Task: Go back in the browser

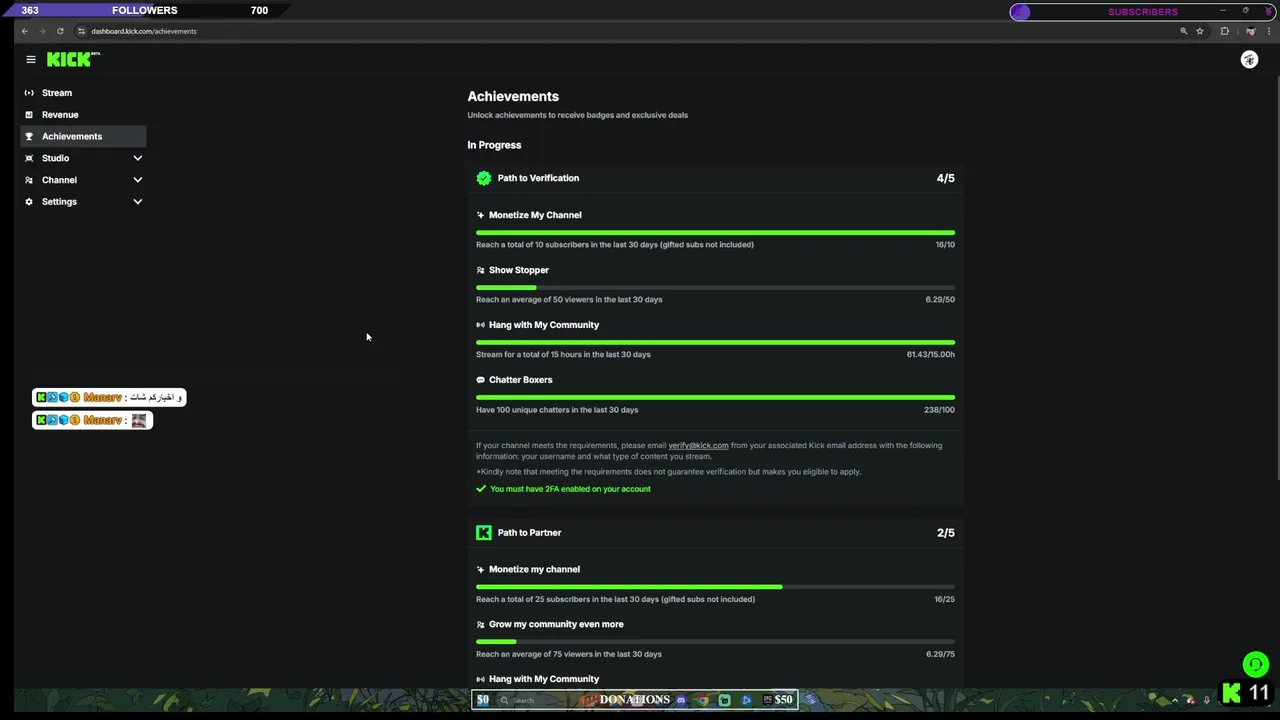Action: pyautogui.click(x=25, y=31)
